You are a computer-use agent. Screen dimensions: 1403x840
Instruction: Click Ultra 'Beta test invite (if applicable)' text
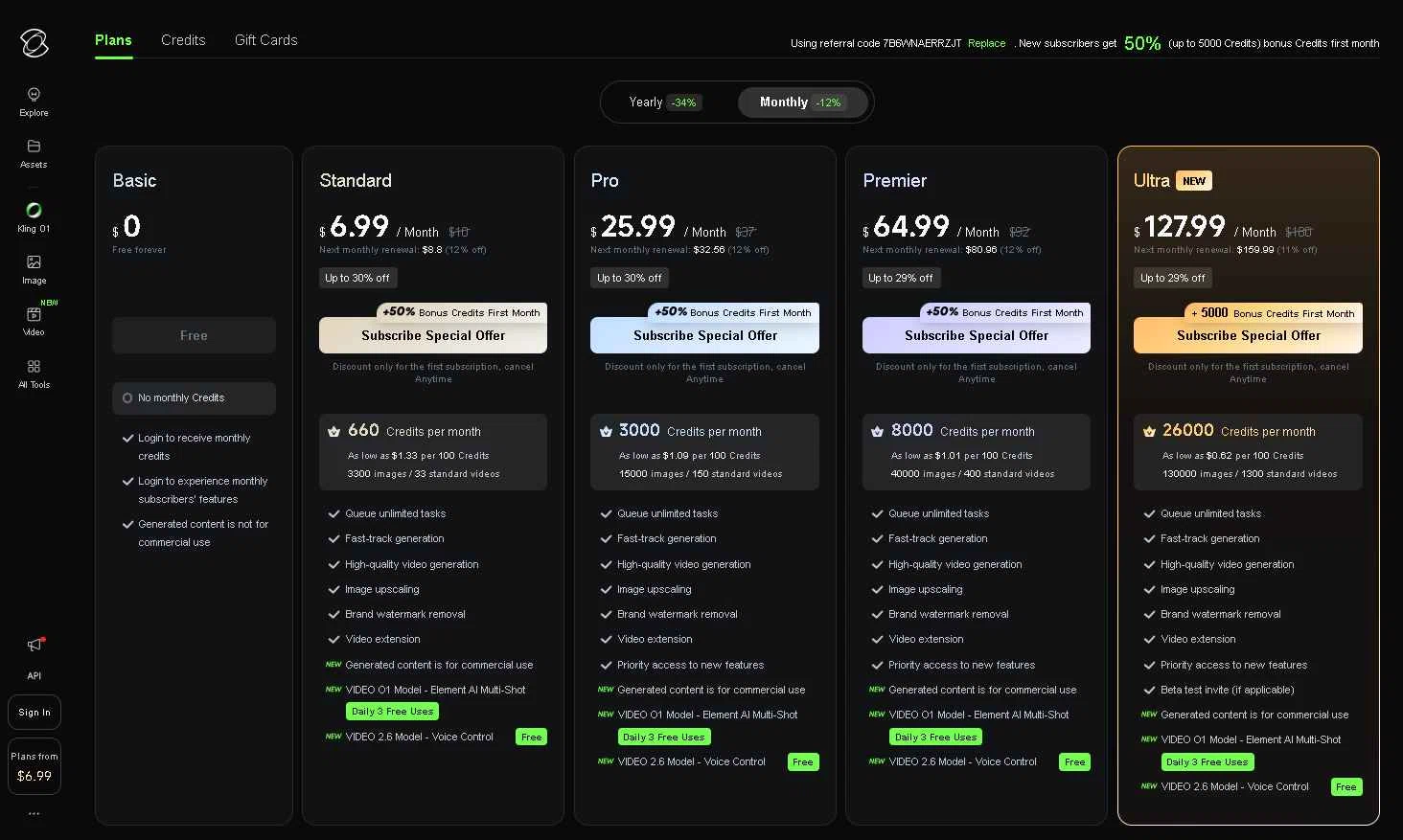pyautogui.click(x=1228, y=690)
